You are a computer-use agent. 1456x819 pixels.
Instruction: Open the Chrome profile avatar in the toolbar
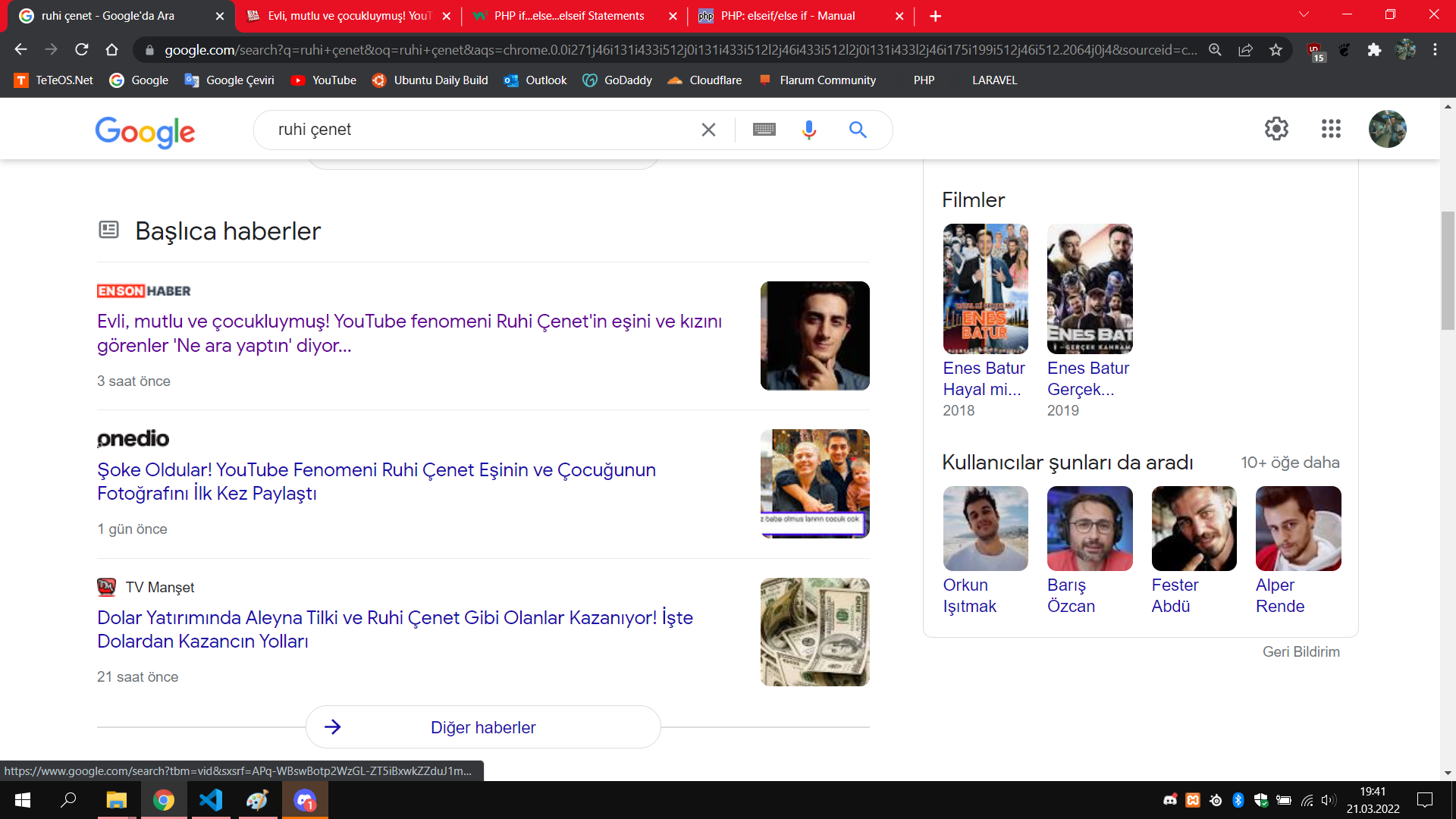(1404, 50)
